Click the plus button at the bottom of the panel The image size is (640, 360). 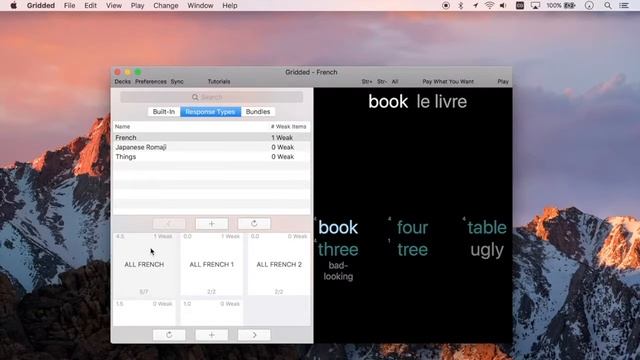(x=211, y=335)
